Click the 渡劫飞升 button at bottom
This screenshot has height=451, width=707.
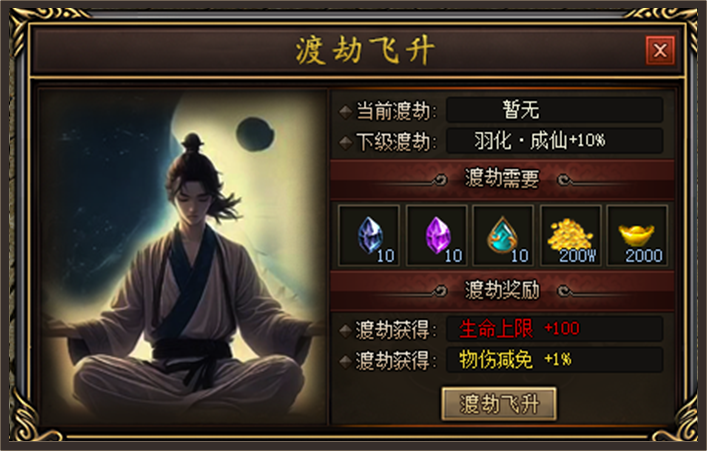[499, 403]
